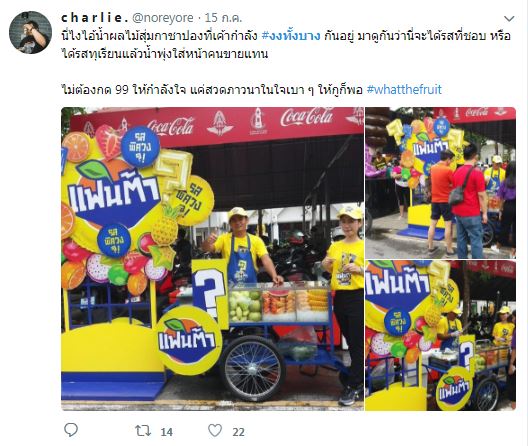The image size is (528, 446).
Task: Open the tweet date 15 ก.ค.
Action: click(224, 18)
